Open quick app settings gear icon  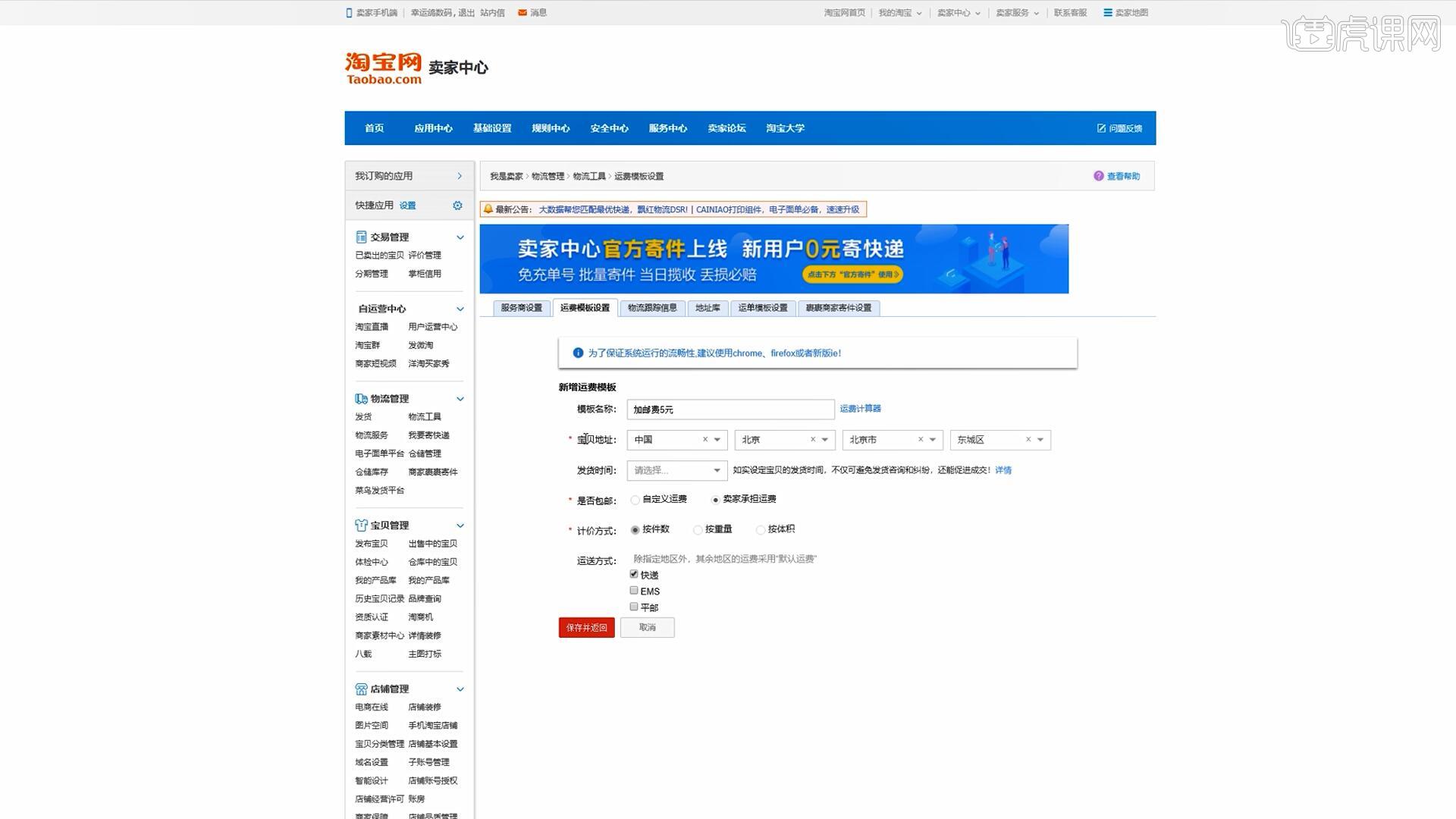pyautogui.click(x=457, y=206)
